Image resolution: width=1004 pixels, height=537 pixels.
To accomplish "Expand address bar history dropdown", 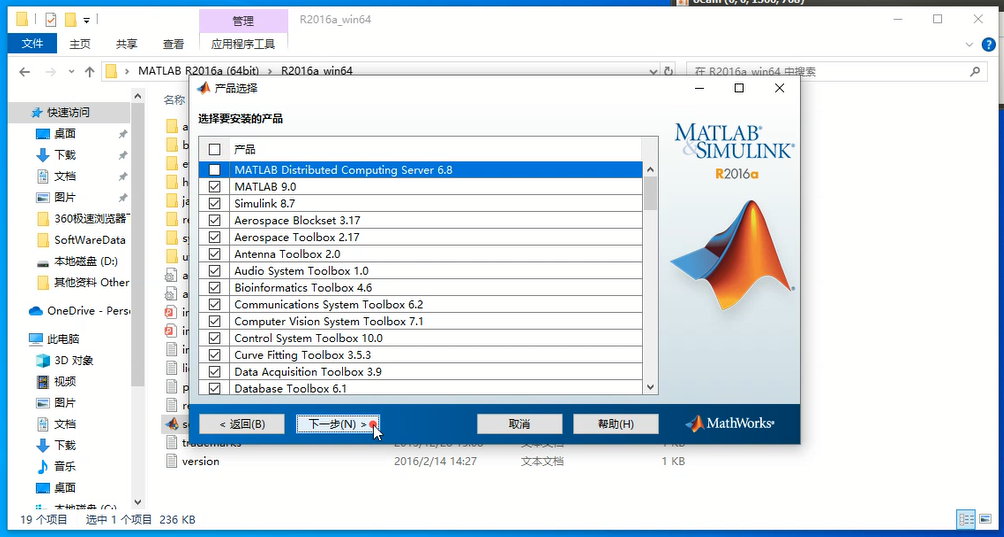I will point(653,72).
